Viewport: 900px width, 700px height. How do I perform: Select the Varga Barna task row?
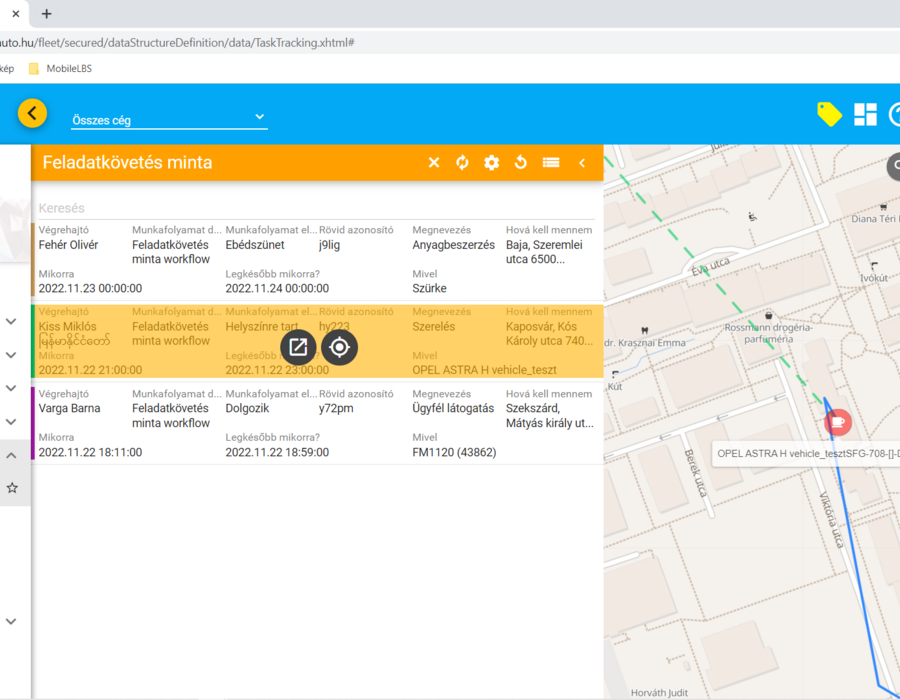(x=317, y=423)
